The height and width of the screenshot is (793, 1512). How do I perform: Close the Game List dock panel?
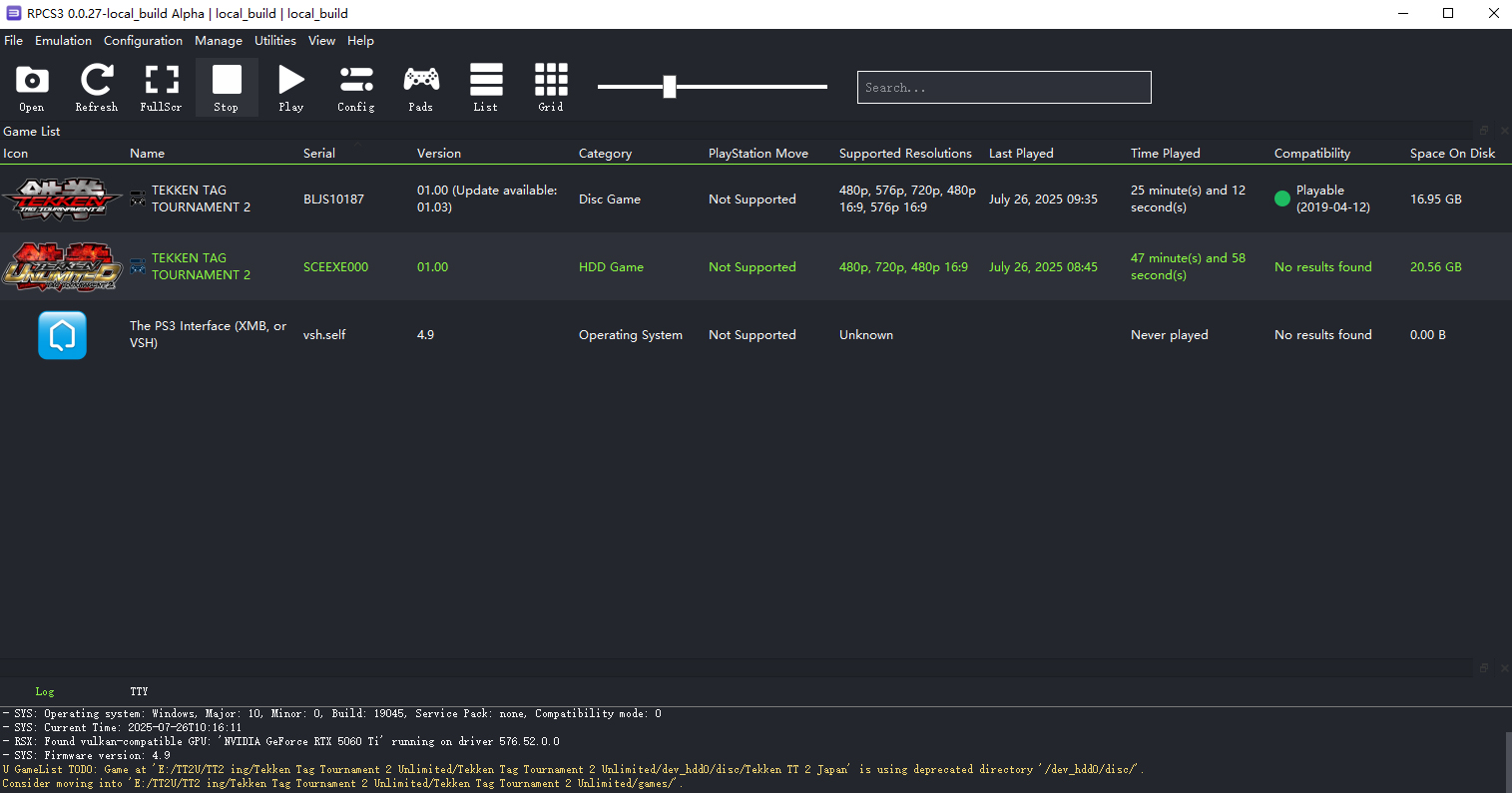1503,131
